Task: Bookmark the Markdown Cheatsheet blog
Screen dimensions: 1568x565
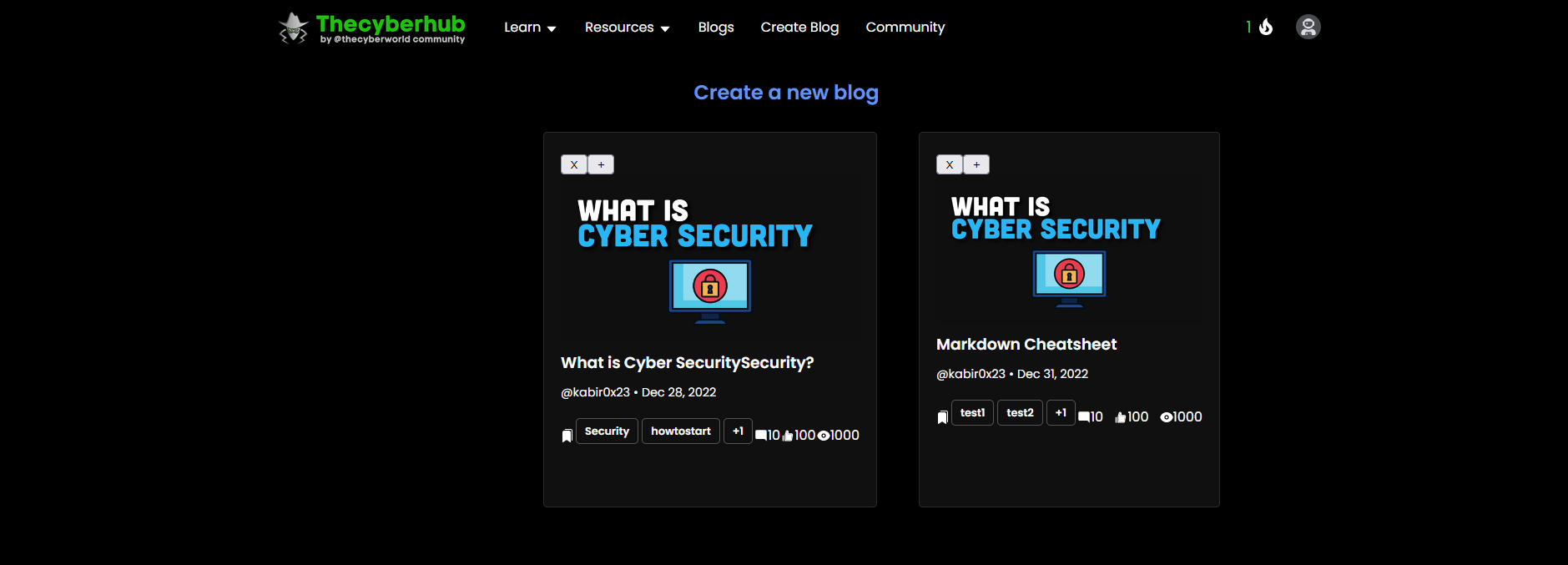Action: (942, 417)
